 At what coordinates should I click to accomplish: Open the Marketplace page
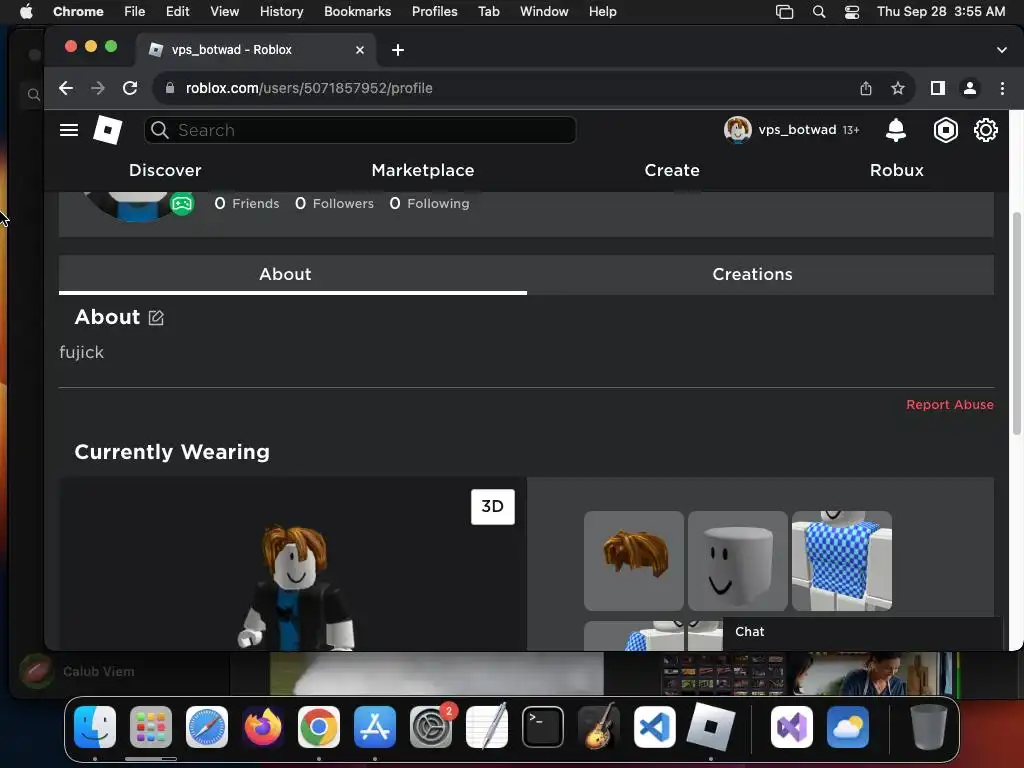point(423,170)
